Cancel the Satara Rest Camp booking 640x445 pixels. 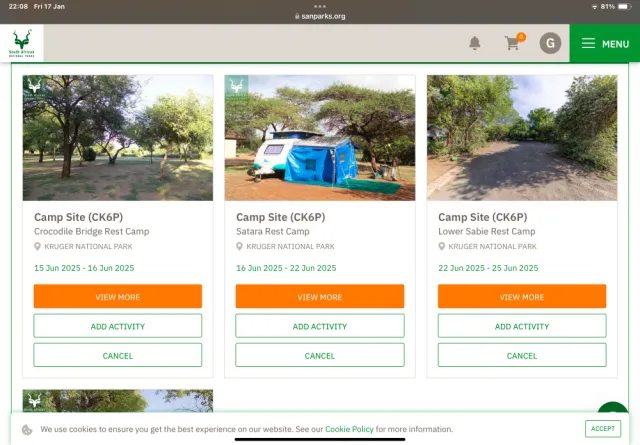(320, 355)
